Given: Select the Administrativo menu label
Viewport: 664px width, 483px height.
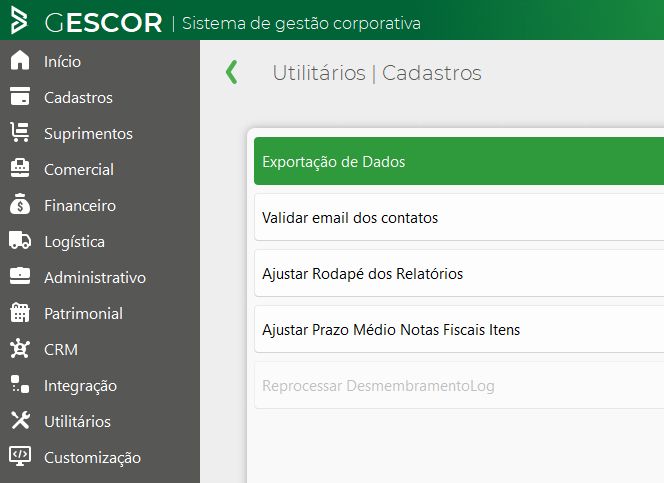Looking at the screenshot, I should [95, 278].
